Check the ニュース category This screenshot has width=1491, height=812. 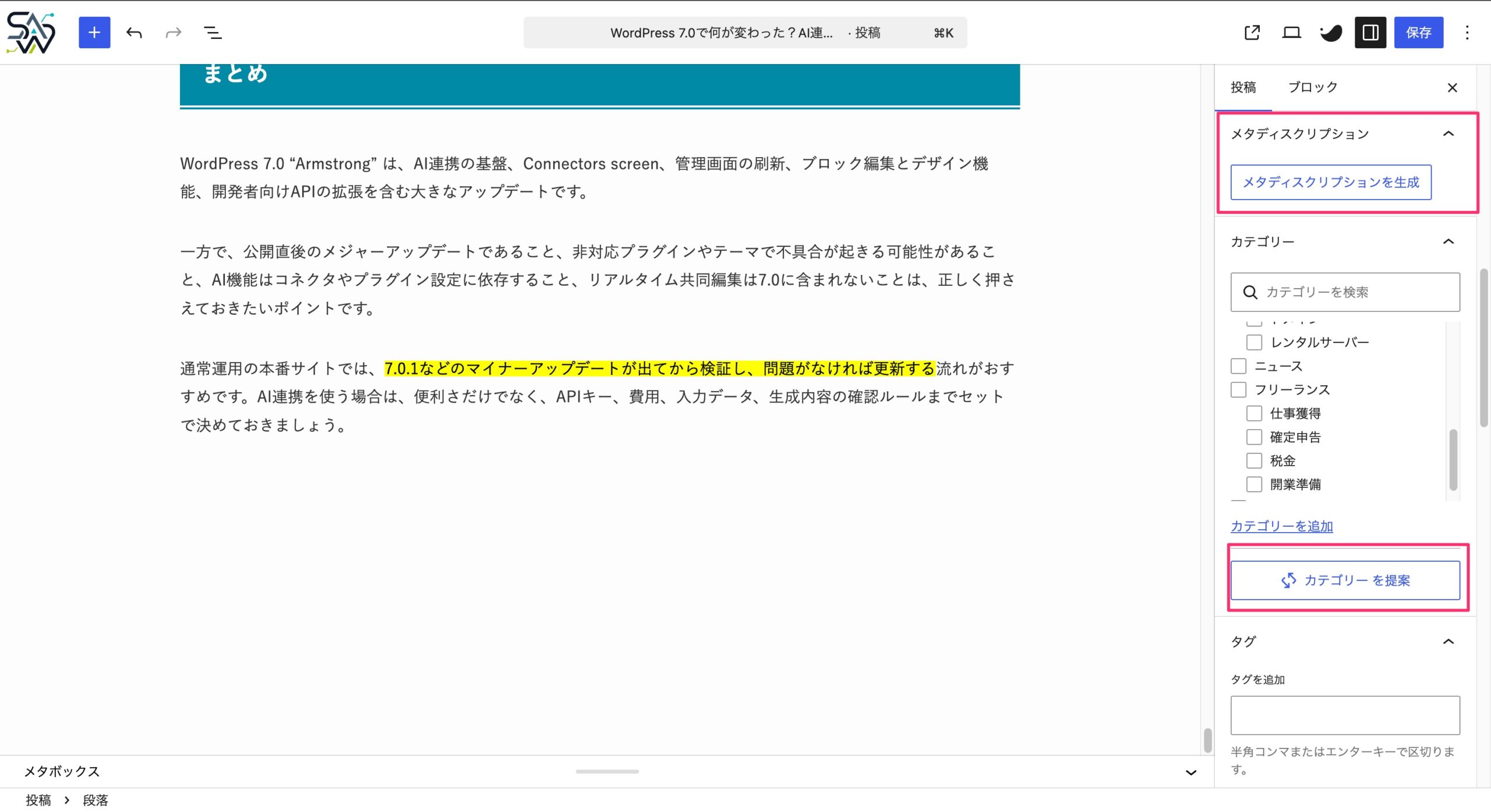pyautogui.click(x=1238, y=366)
